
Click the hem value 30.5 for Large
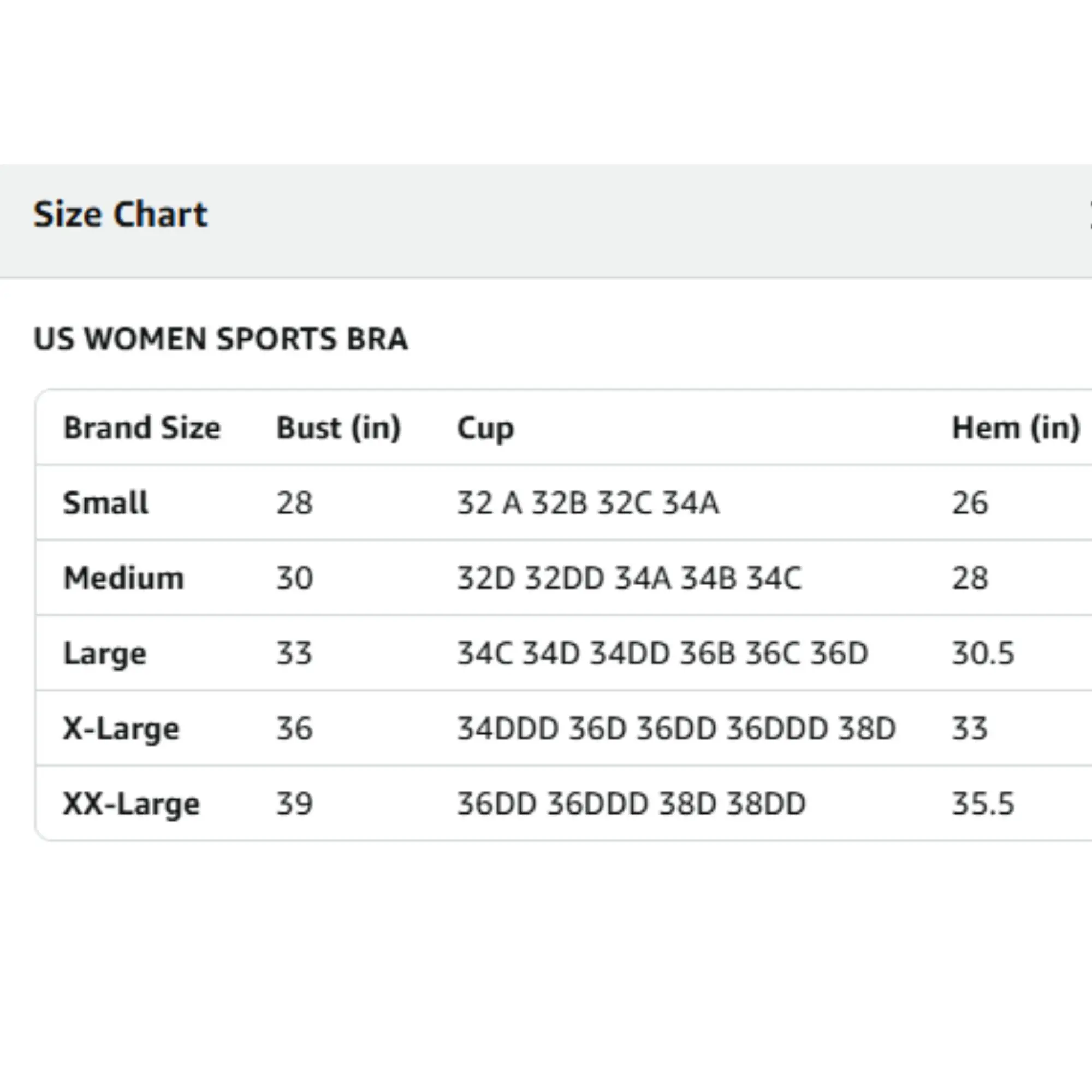[983, 654]
